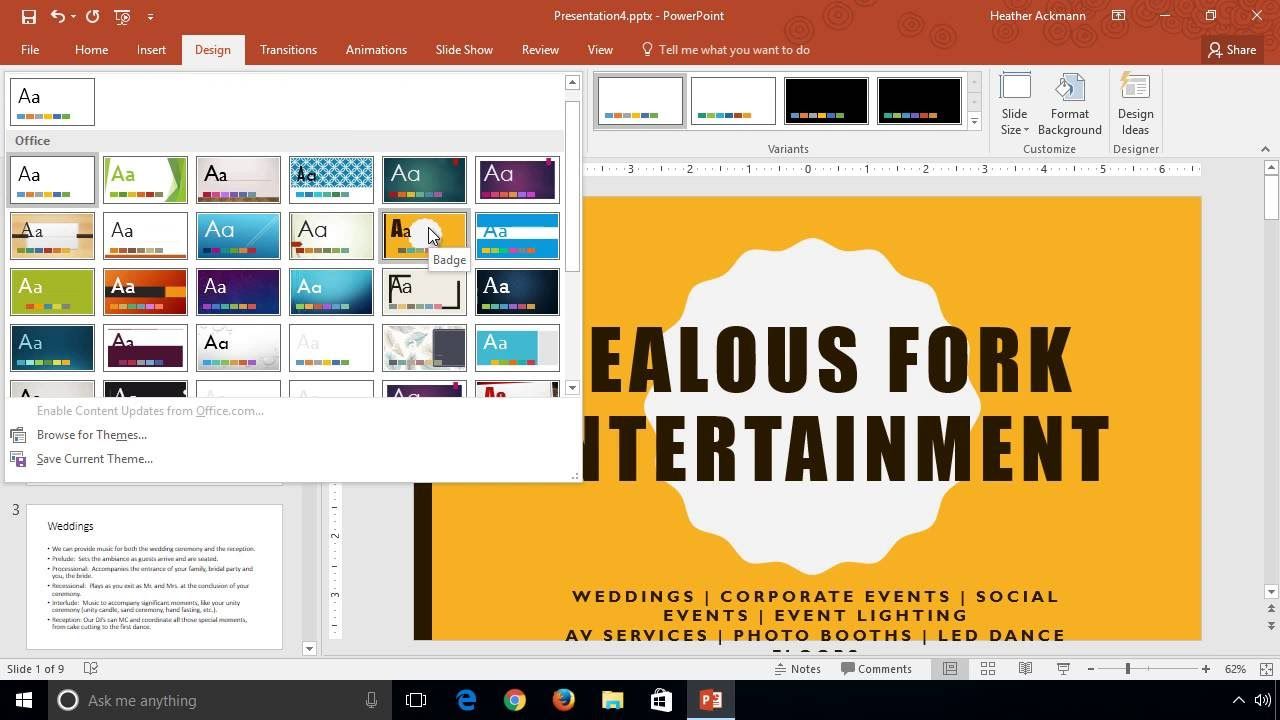The height and width of the screenshot is (720, 1280).
Task: Open the Transitions tab
Action: tap(288, 50)
